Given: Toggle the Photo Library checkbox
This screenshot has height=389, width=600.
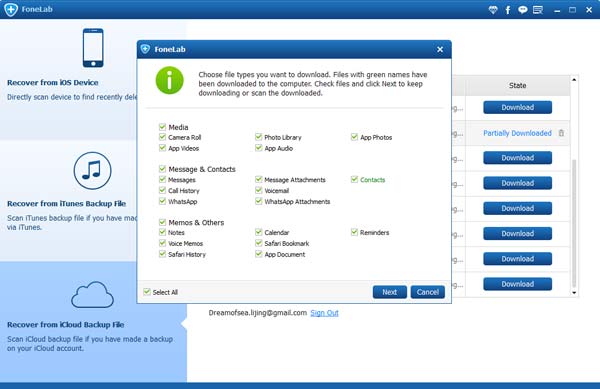Looking at the screenshot, I should click(258, 137).
